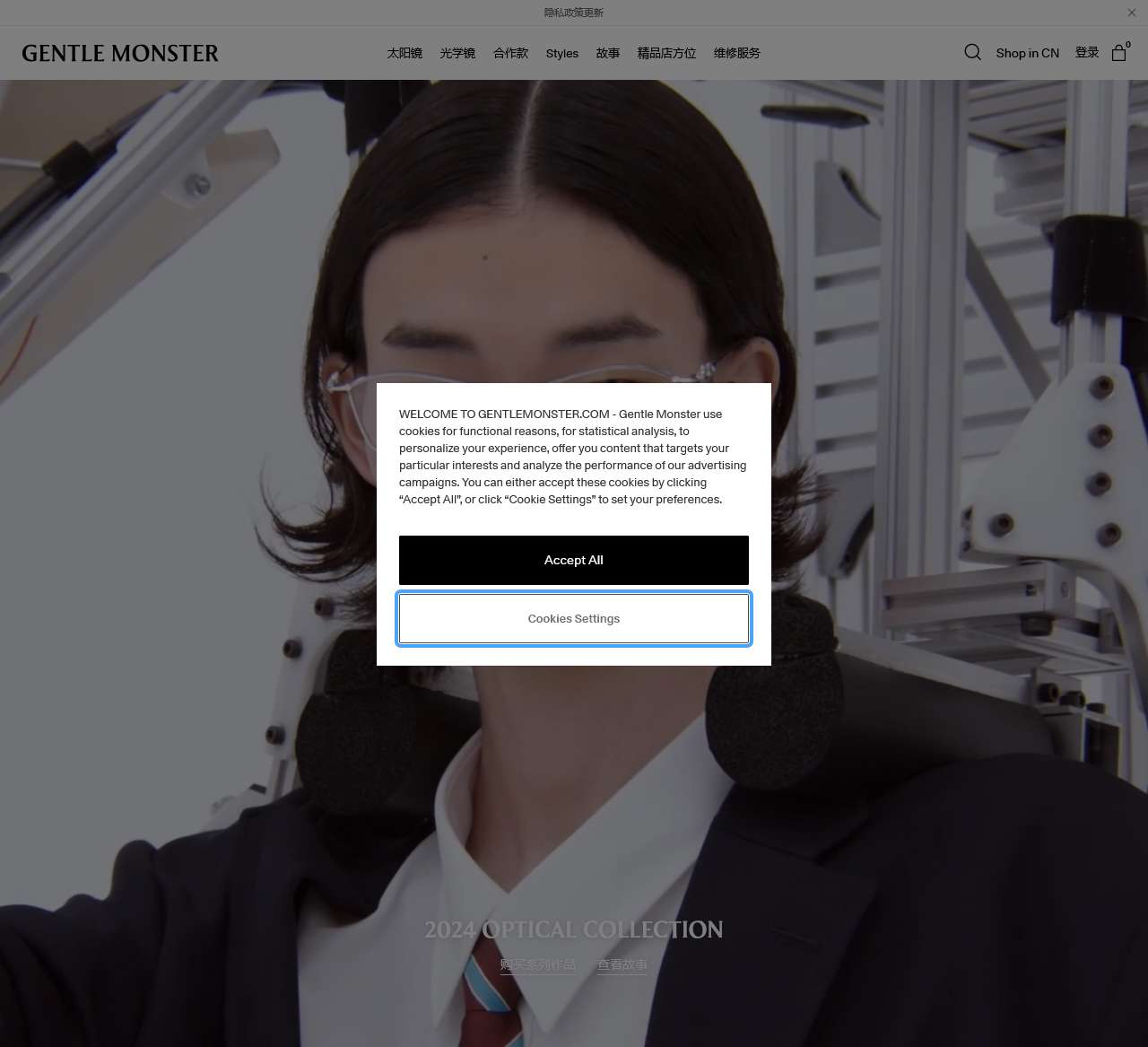1148x1047 pixels.
Task: Open the search magnifier icon
Action: 972,53
